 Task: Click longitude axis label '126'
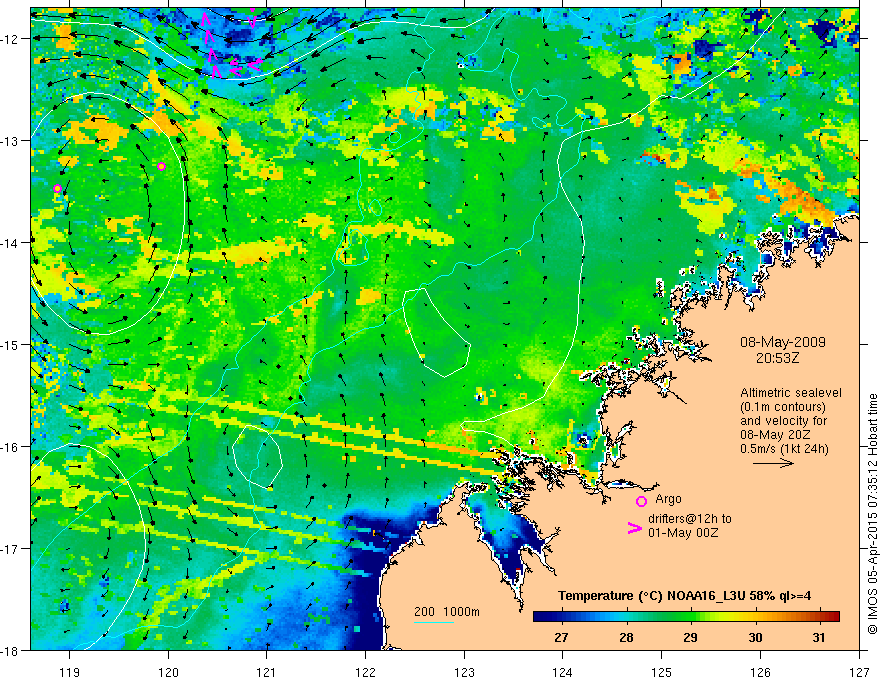click(x=760, y=672)
